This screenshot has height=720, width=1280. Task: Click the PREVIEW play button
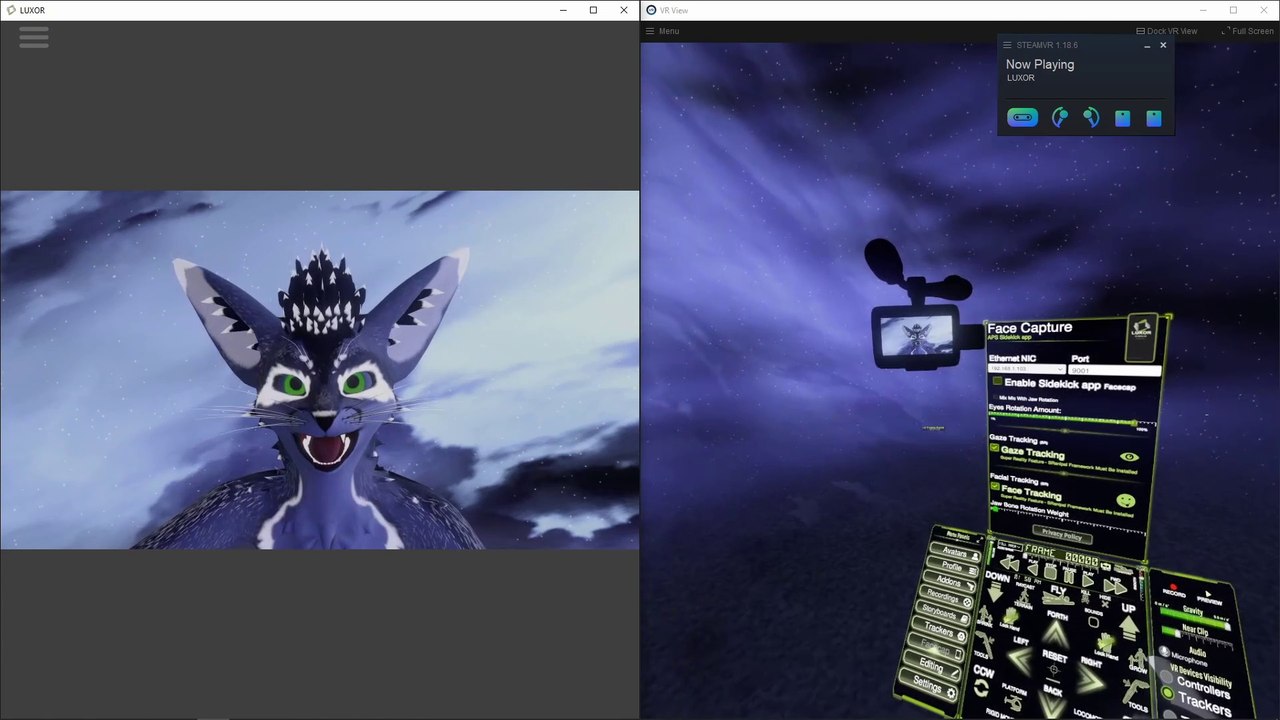1210,598
